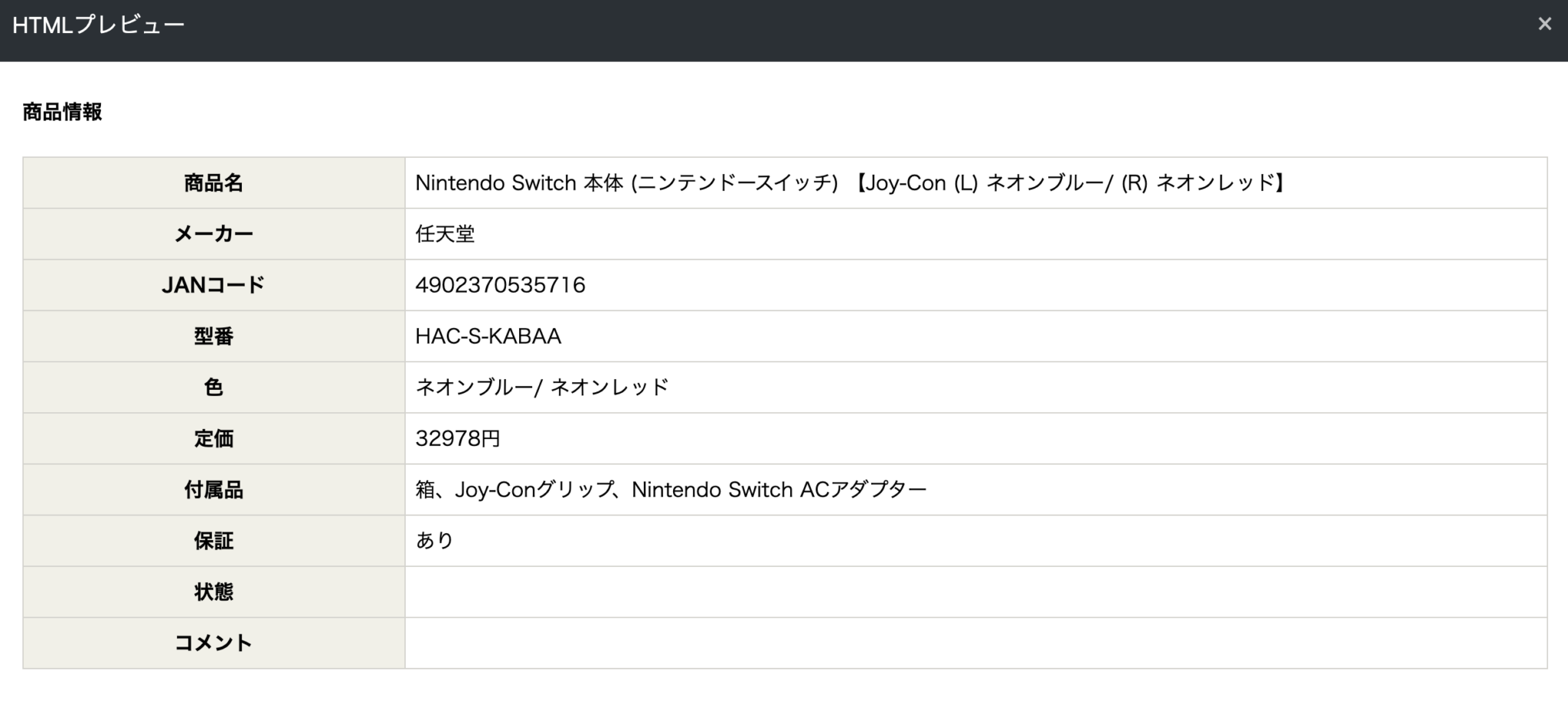Click the 色 row header
The image size is (1568, 701).
point(213,388)
